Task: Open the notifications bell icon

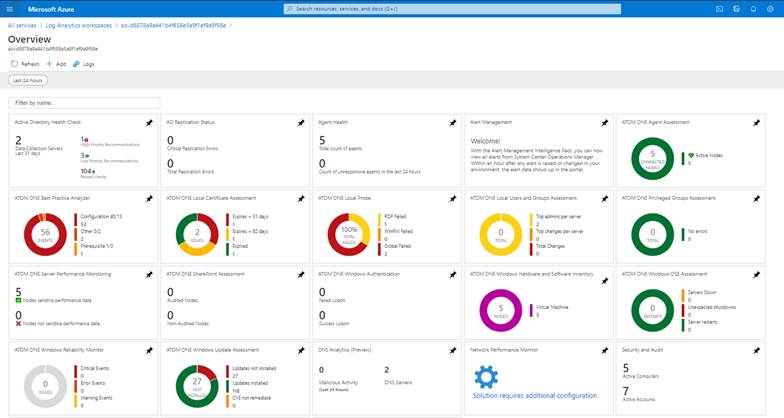Action: pos(753,9)
